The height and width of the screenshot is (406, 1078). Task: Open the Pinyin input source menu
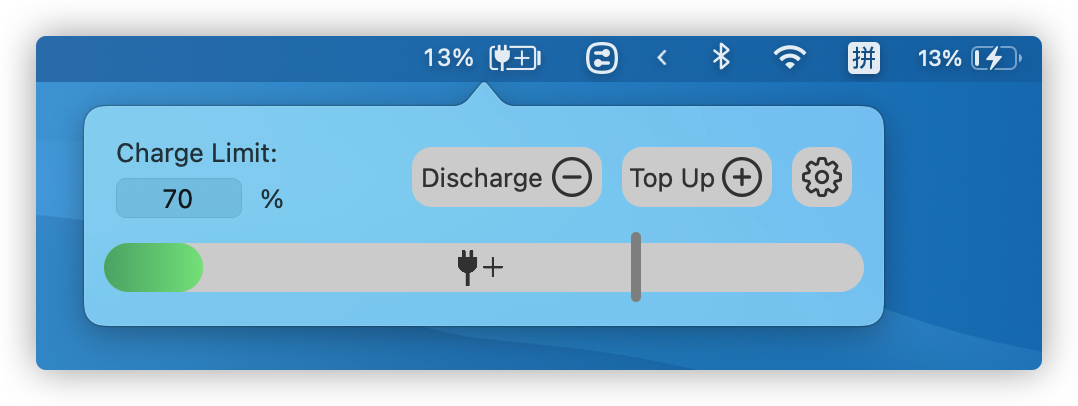click(x=864, y=58)
